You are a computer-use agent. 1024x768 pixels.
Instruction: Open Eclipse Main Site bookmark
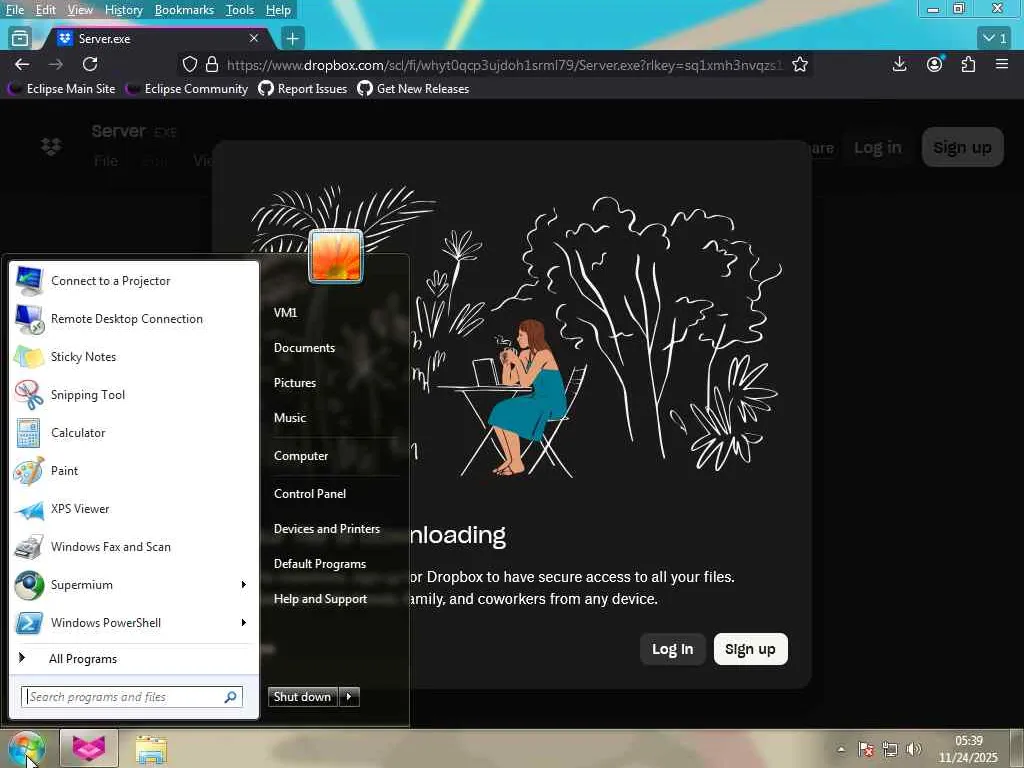[62, 89]
